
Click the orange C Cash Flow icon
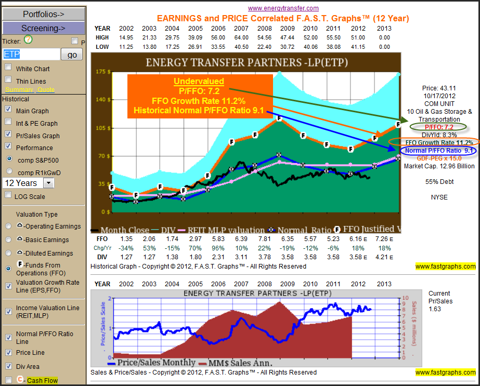(x=20, y=380)
